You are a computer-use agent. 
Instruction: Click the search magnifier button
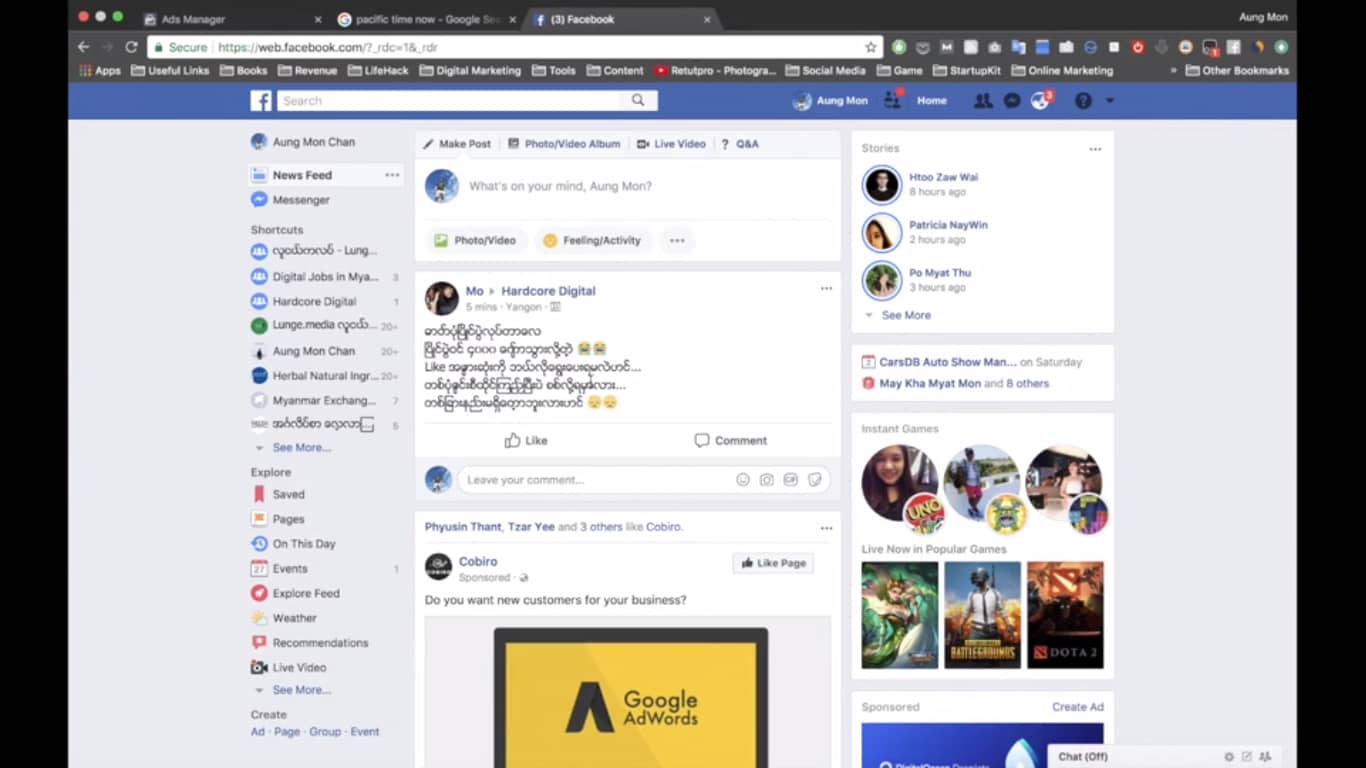pos(638,100)
